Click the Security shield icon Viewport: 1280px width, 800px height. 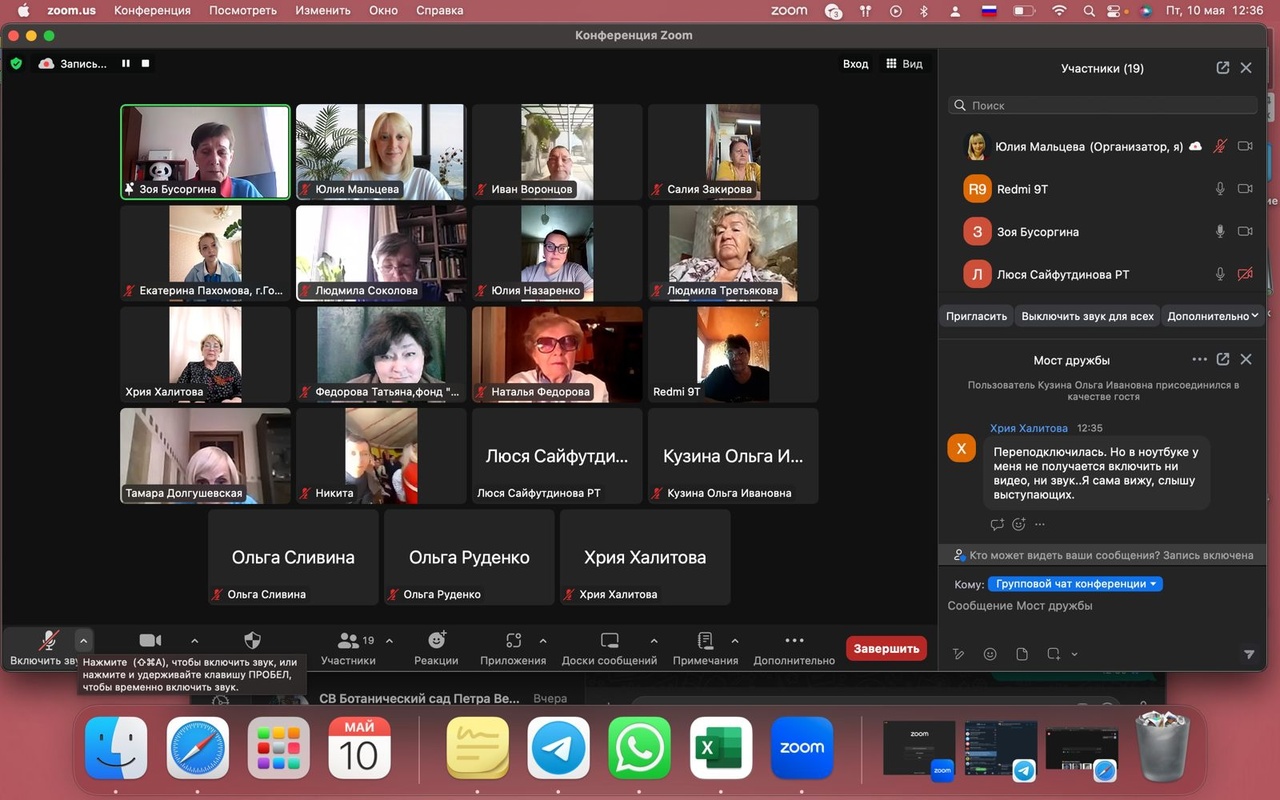tap(252, 641)
